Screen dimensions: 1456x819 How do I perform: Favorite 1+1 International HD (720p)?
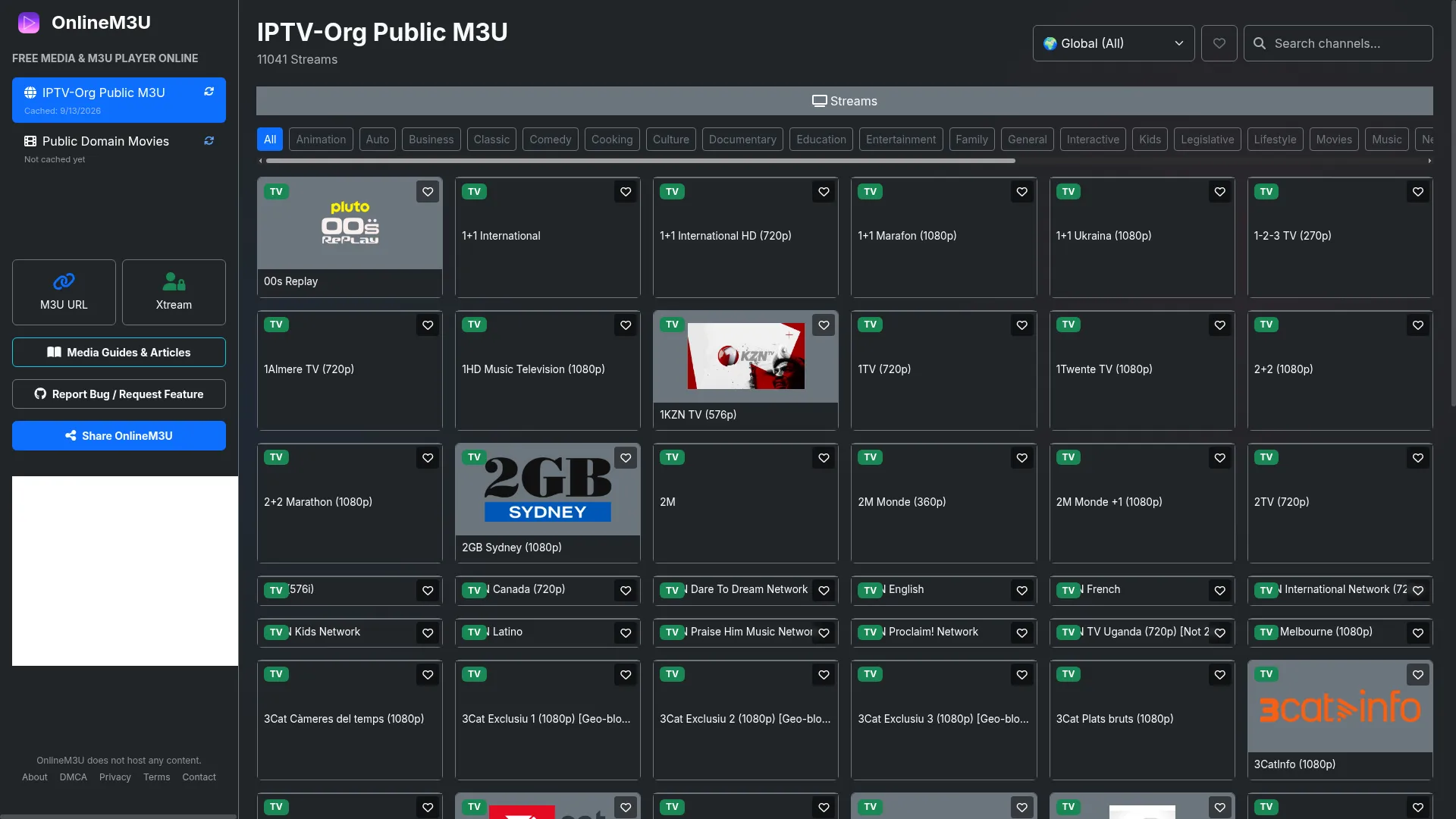point(824,192)
